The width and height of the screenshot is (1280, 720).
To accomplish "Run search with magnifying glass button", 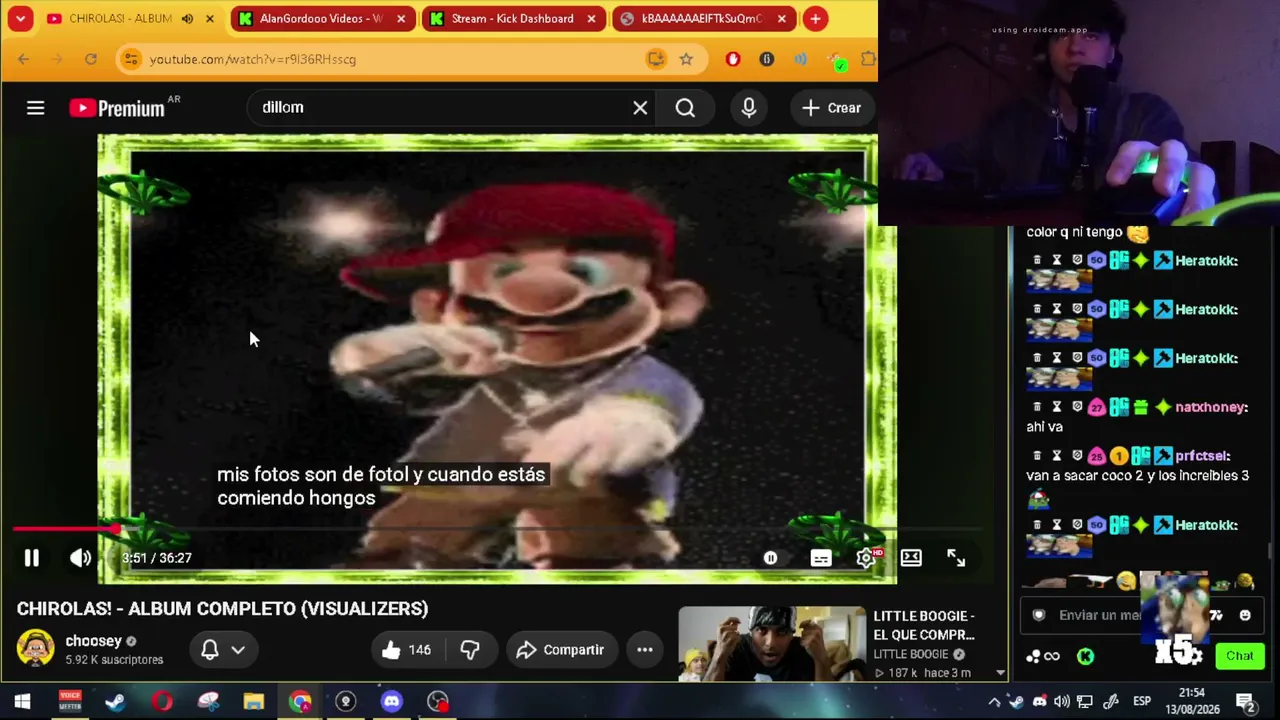I will pos(685,108).
